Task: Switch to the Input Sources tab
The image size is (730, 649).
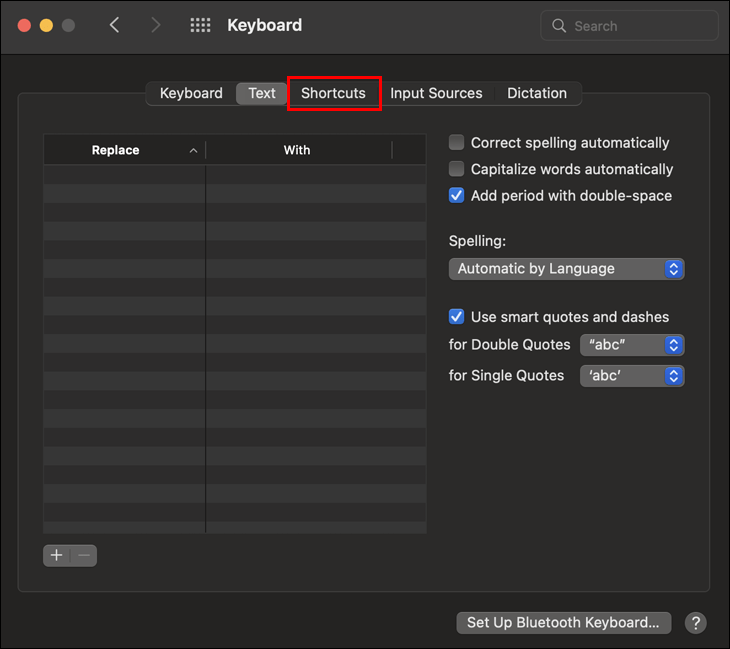Action: coord(436,93)
